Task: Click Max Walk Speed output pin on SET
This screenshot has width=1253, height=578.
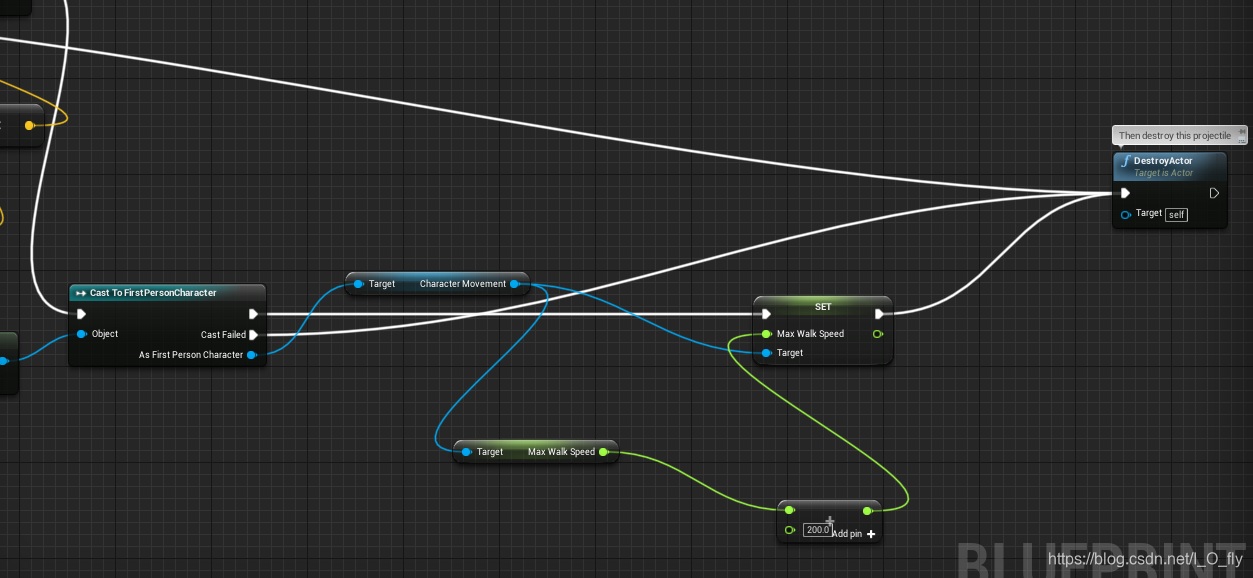Action: pos(878,334)
